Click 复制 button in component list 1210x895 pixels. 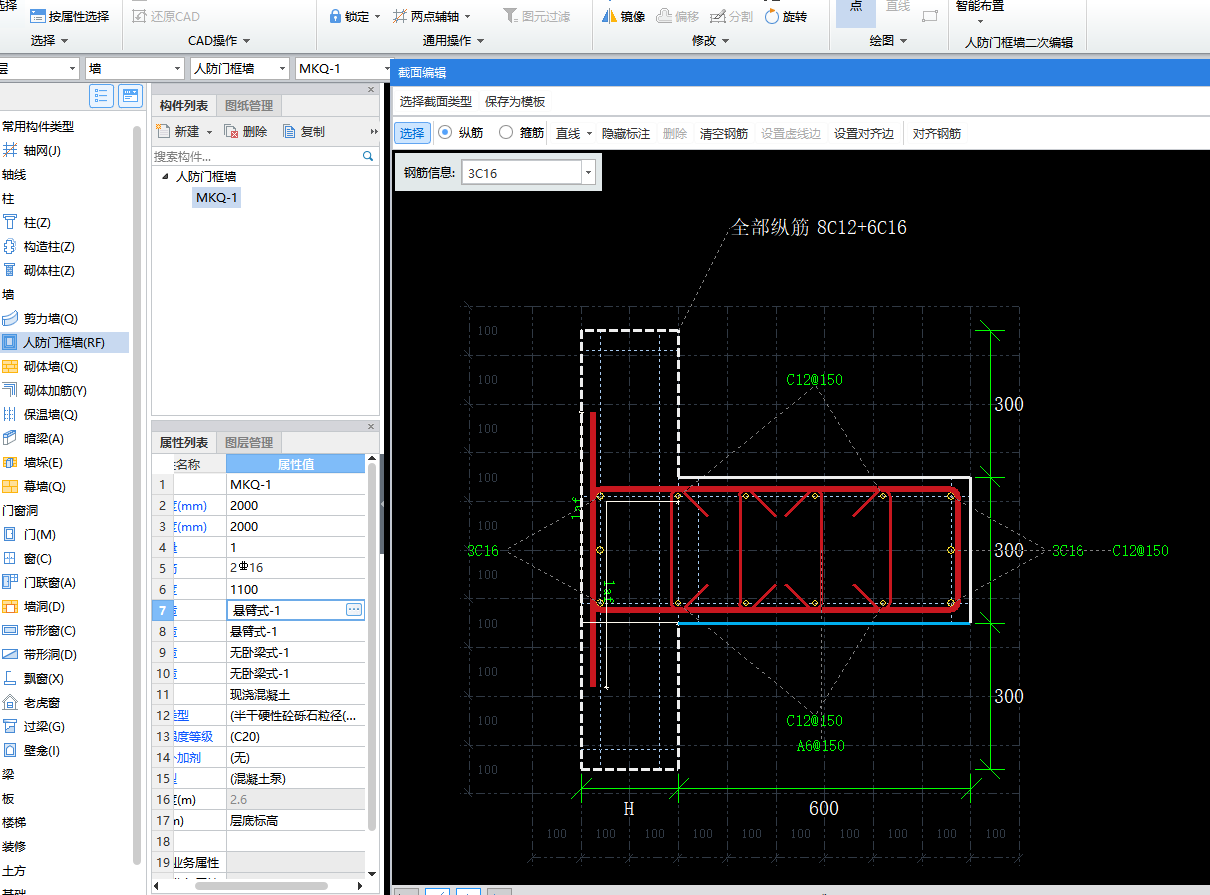click(304, 132)
